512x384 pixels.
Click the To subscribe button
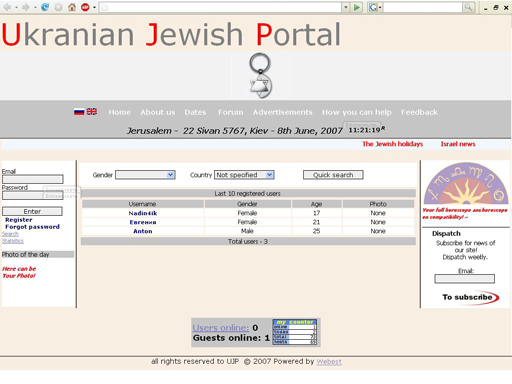point(470,297)
